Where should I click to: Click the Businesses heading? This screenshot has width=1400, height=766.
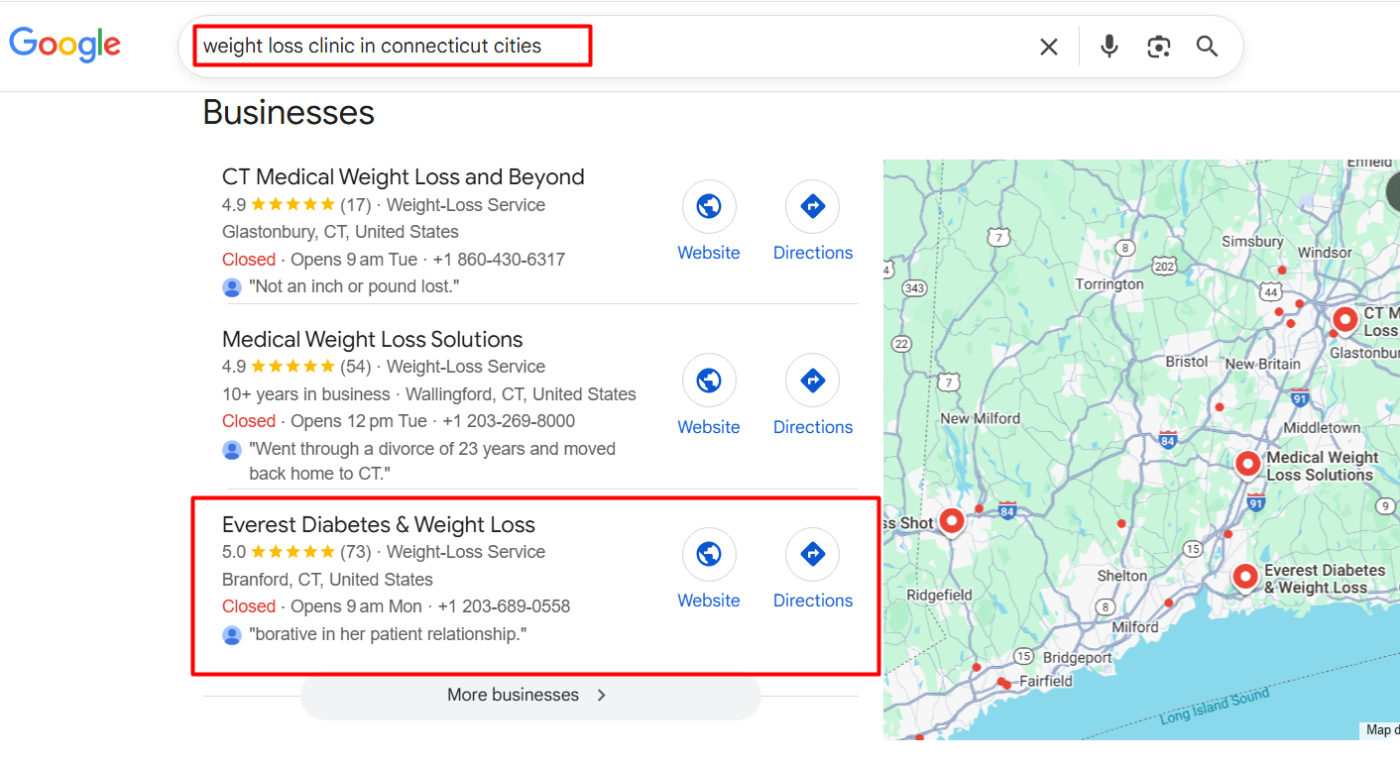288,112
